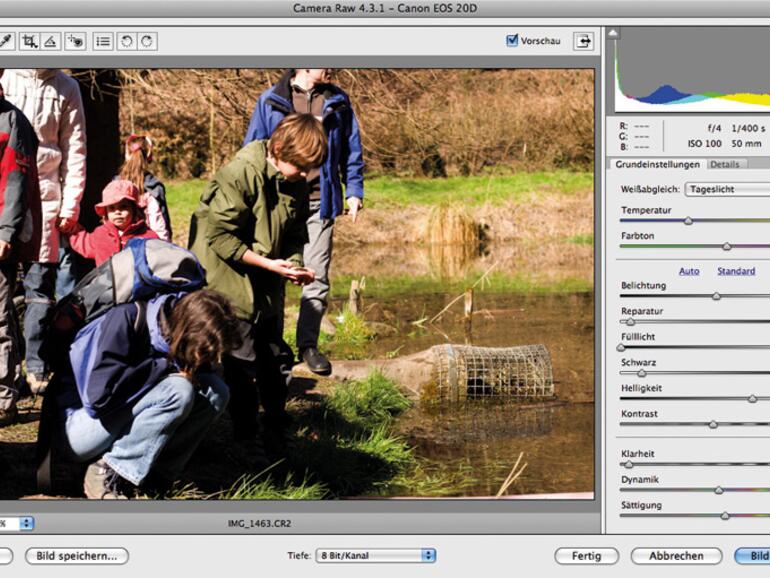
Task: Select the Crop tool
Action: pos(29,41)
